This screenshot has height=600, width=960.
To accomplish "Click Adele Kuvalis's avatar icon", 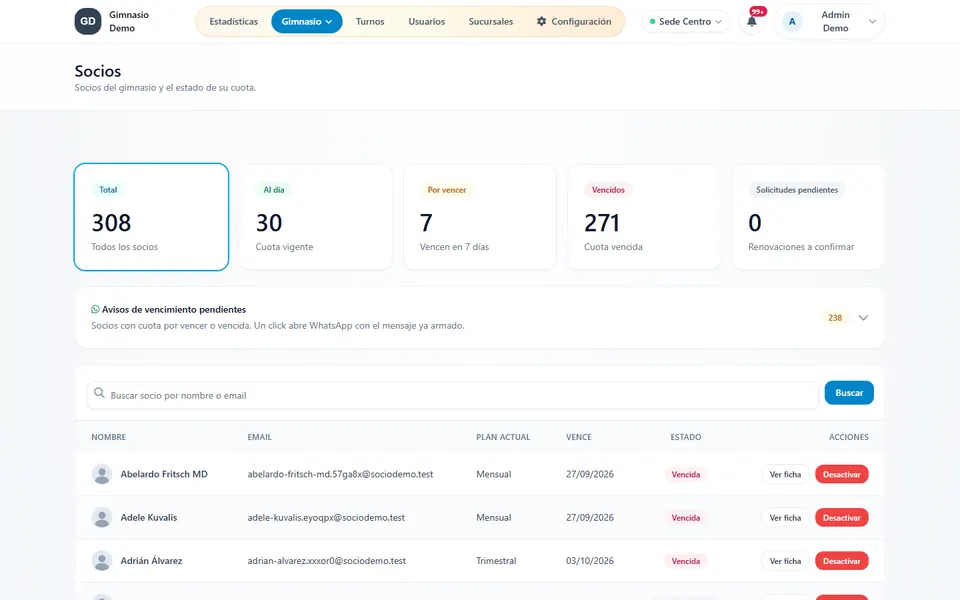I will pos(102,517).
